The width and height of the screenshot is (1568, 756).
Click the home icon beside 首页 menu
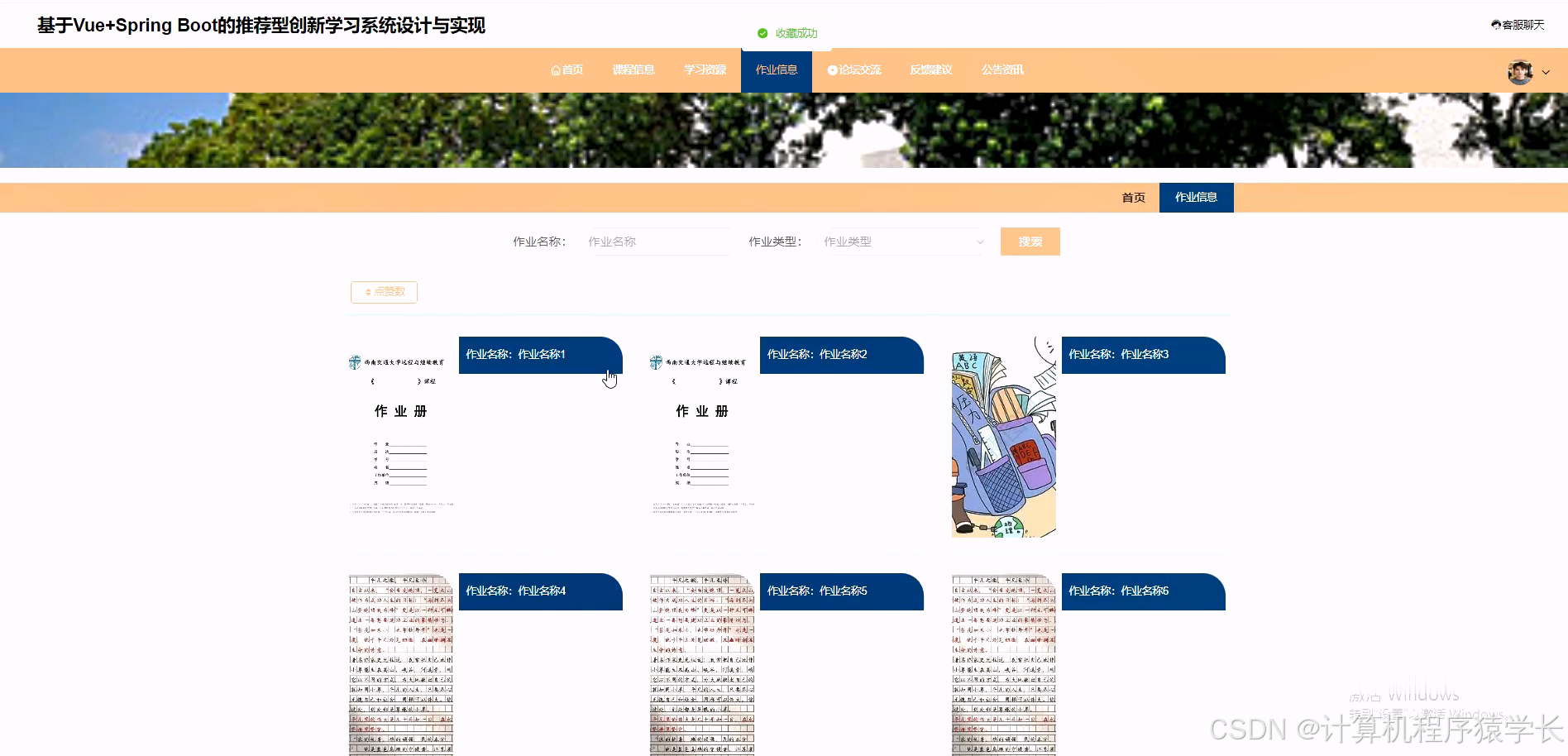point(556,69)
